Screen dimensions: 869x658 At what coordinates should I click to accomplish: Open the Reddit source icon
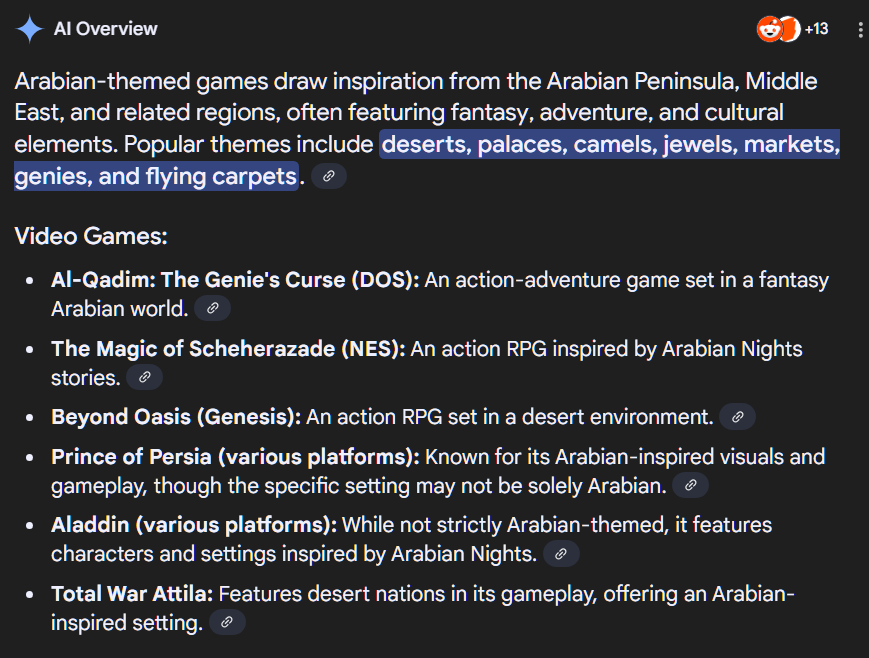click(768, 29)
